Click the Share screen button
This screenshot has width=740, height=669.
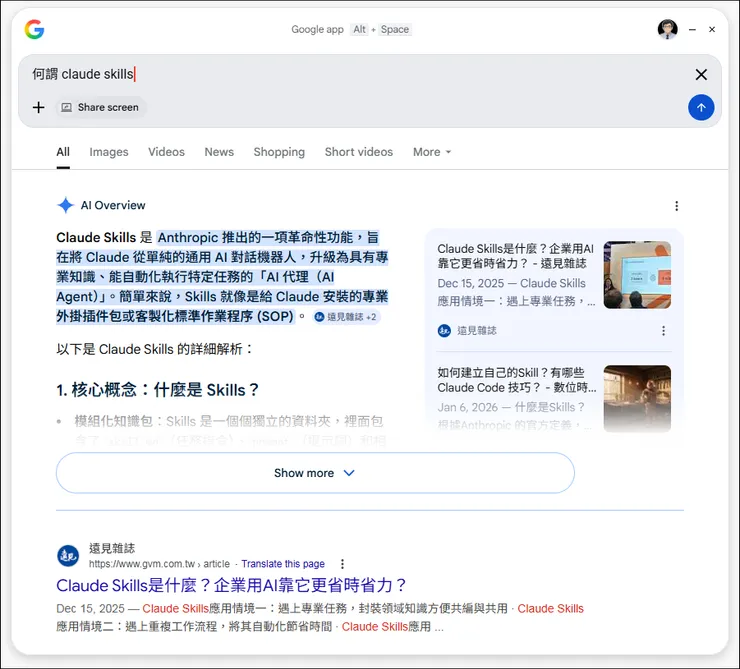[101, 108]
